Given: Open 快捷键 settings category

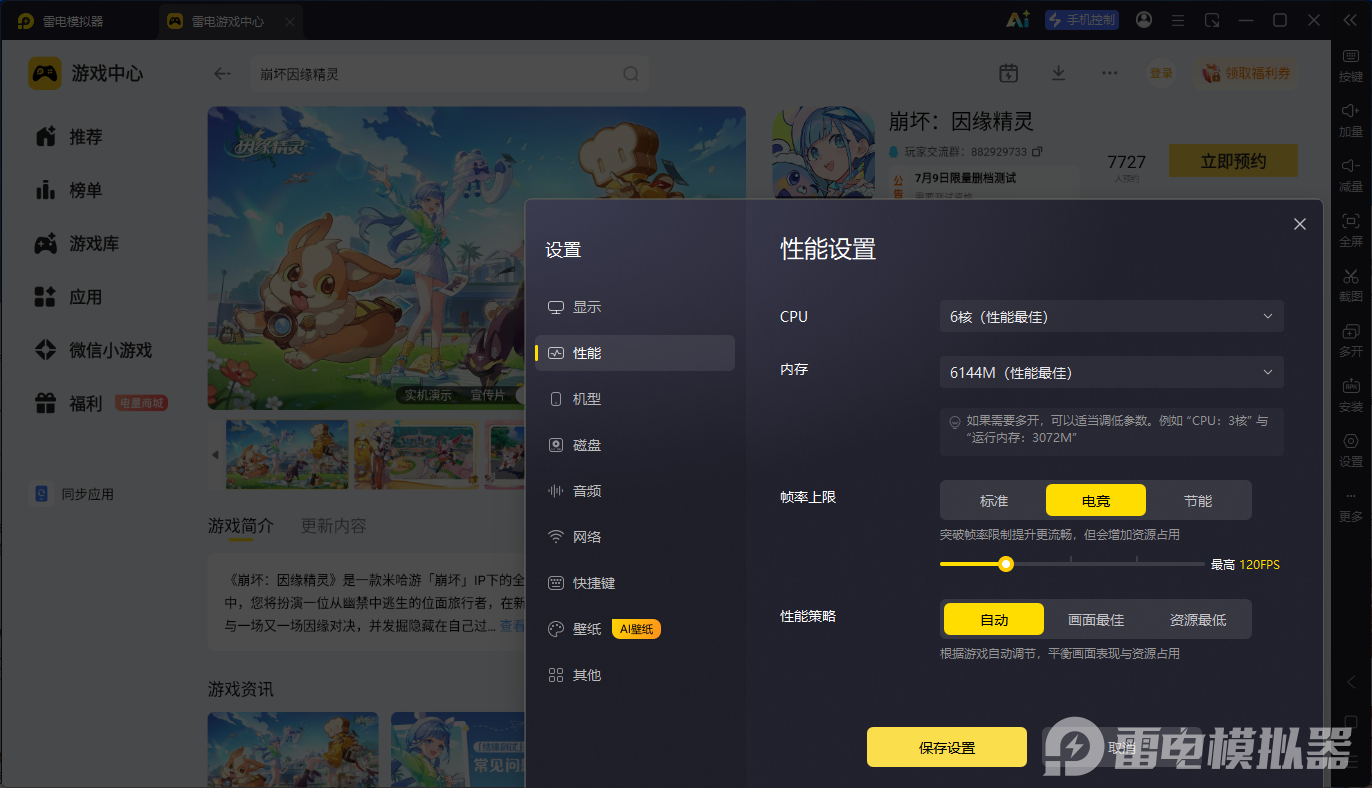Looking at the screenshot, I should tap(635, 583).
